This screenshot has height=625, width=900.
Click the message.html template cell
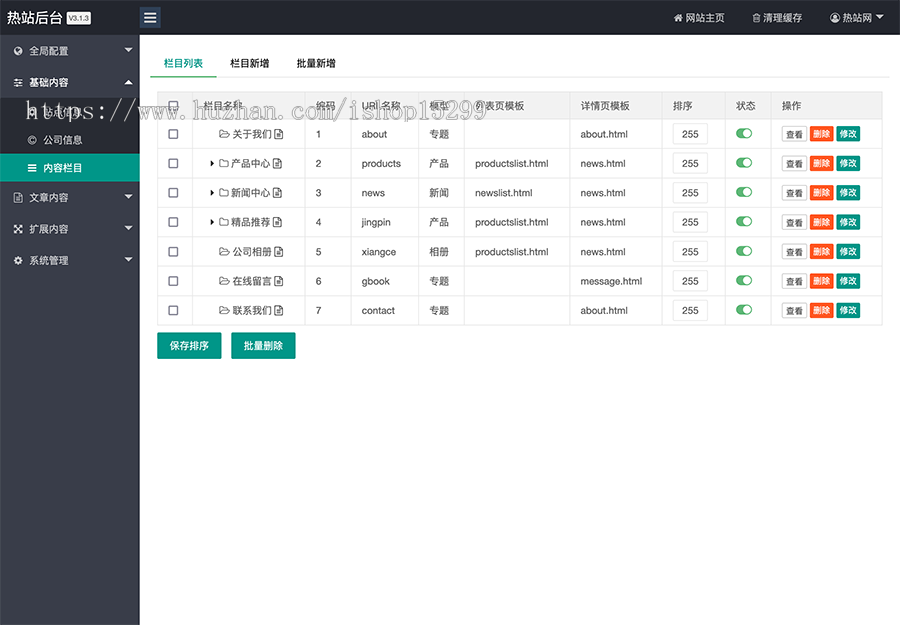611,281
